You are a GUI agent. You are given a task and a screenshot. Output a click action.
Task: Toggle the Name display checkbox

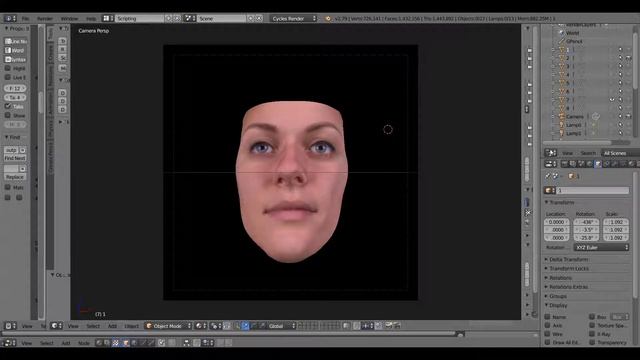[x=548, y=317]
